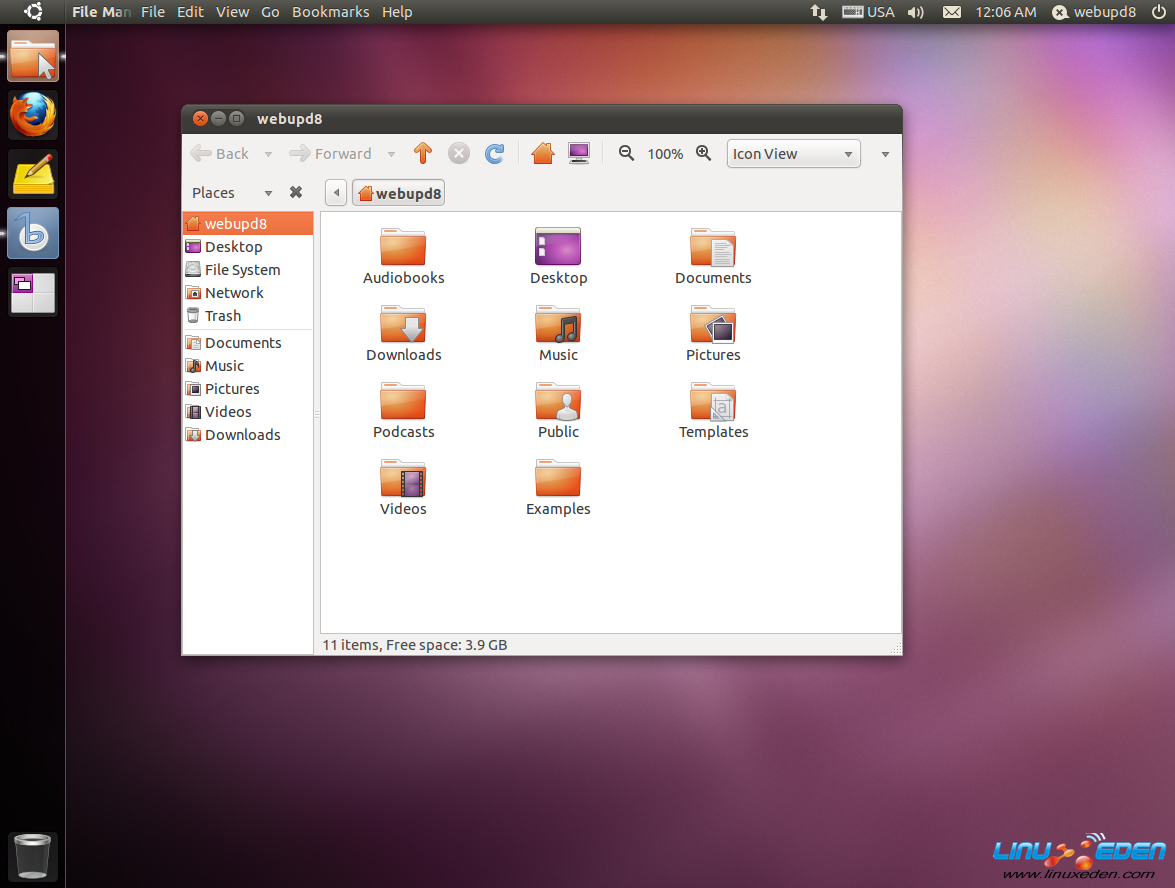
Task: Select the Audiobooks folder
Action: 403,256
